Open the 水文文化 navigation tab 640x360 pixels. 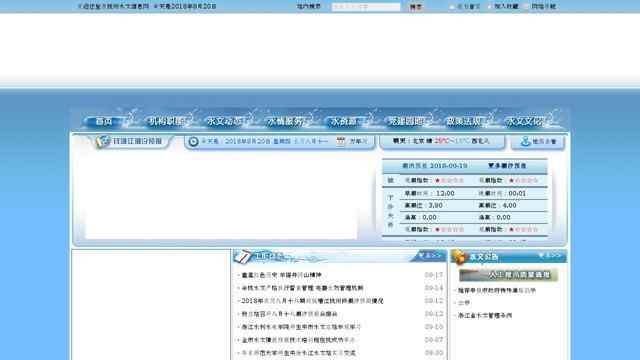click(524, 121)
